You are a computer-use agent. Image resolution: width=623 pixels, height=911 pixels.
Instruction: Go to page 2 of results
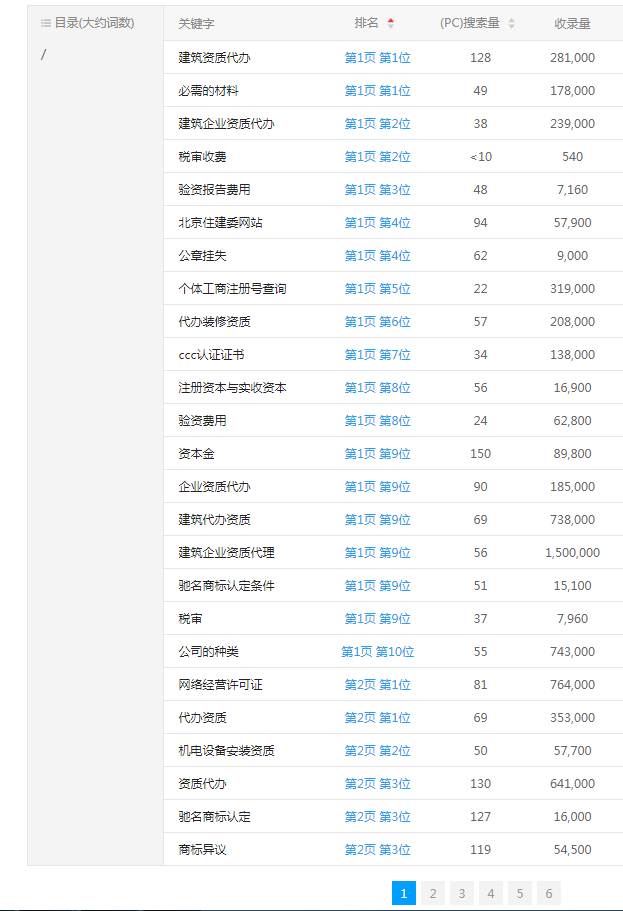[x=432, y=893]
